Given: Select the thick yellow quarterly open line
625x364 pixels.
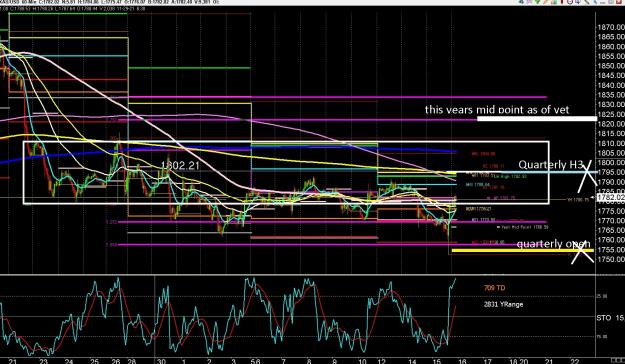Looking at the screenshot, I should [522, 251].
